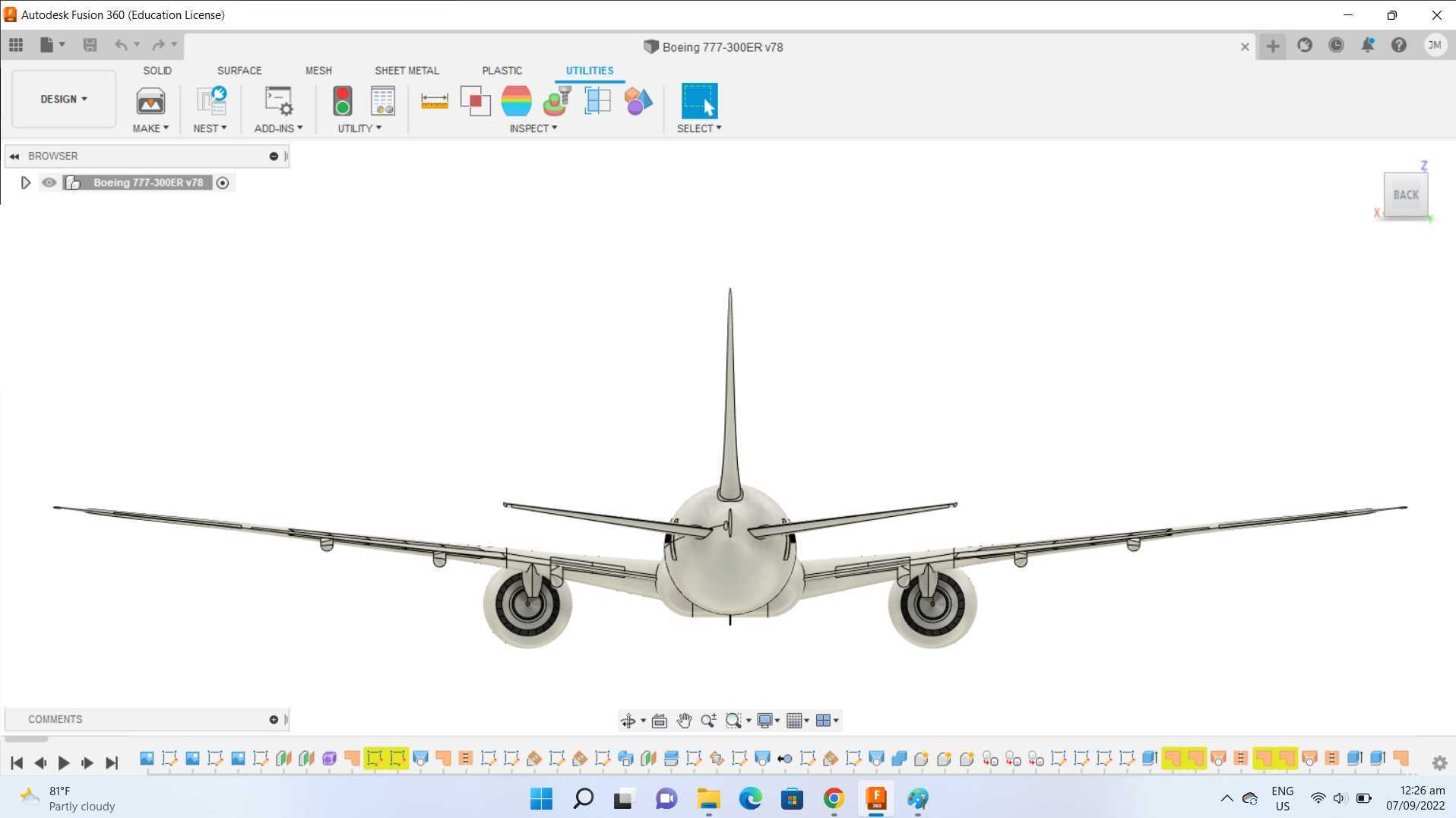Select the Pan hand tool

(684, 721)
